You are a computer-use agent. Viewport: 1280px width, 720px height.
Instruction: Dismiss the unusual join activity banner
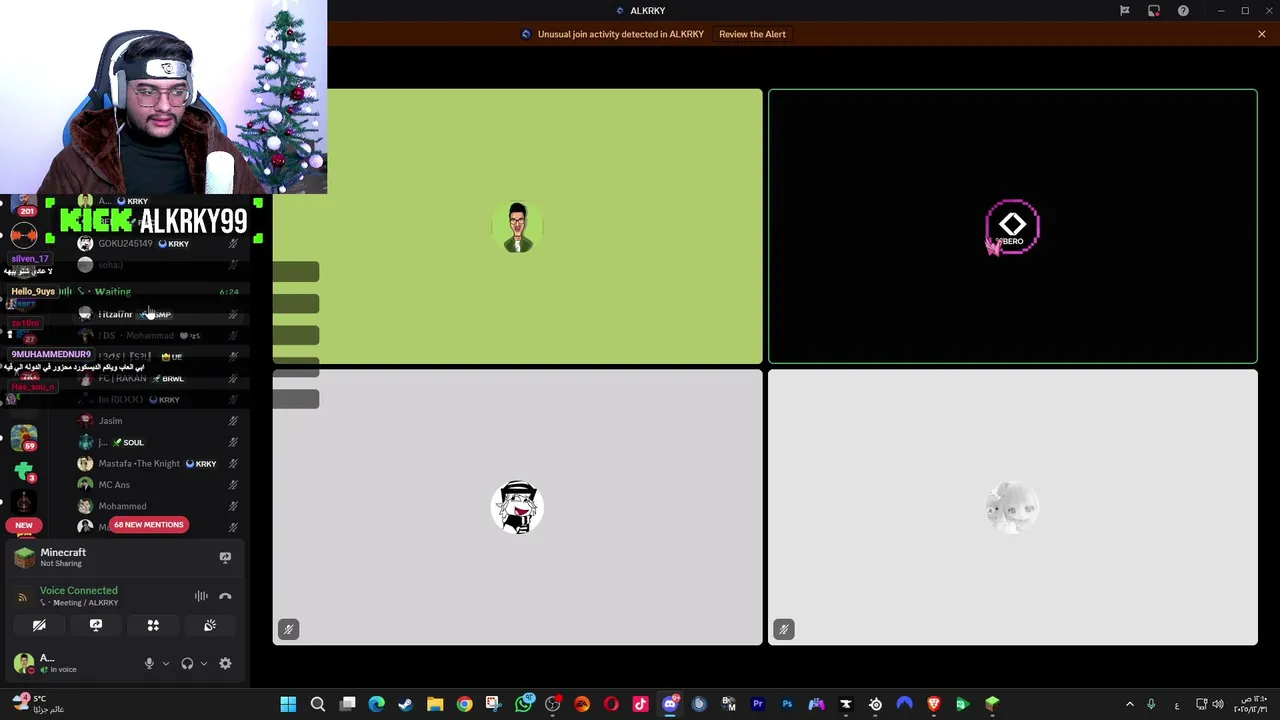click(x=1262, y=34)
